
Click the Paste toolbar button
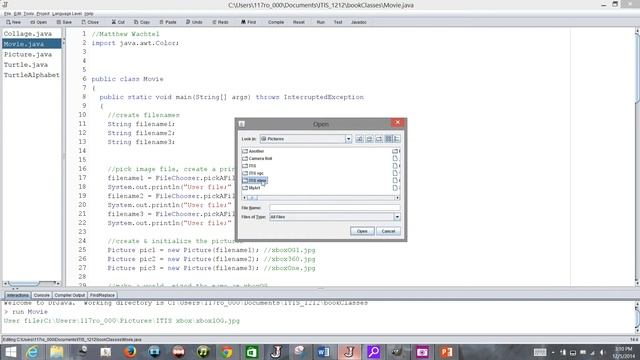point(168,22)
